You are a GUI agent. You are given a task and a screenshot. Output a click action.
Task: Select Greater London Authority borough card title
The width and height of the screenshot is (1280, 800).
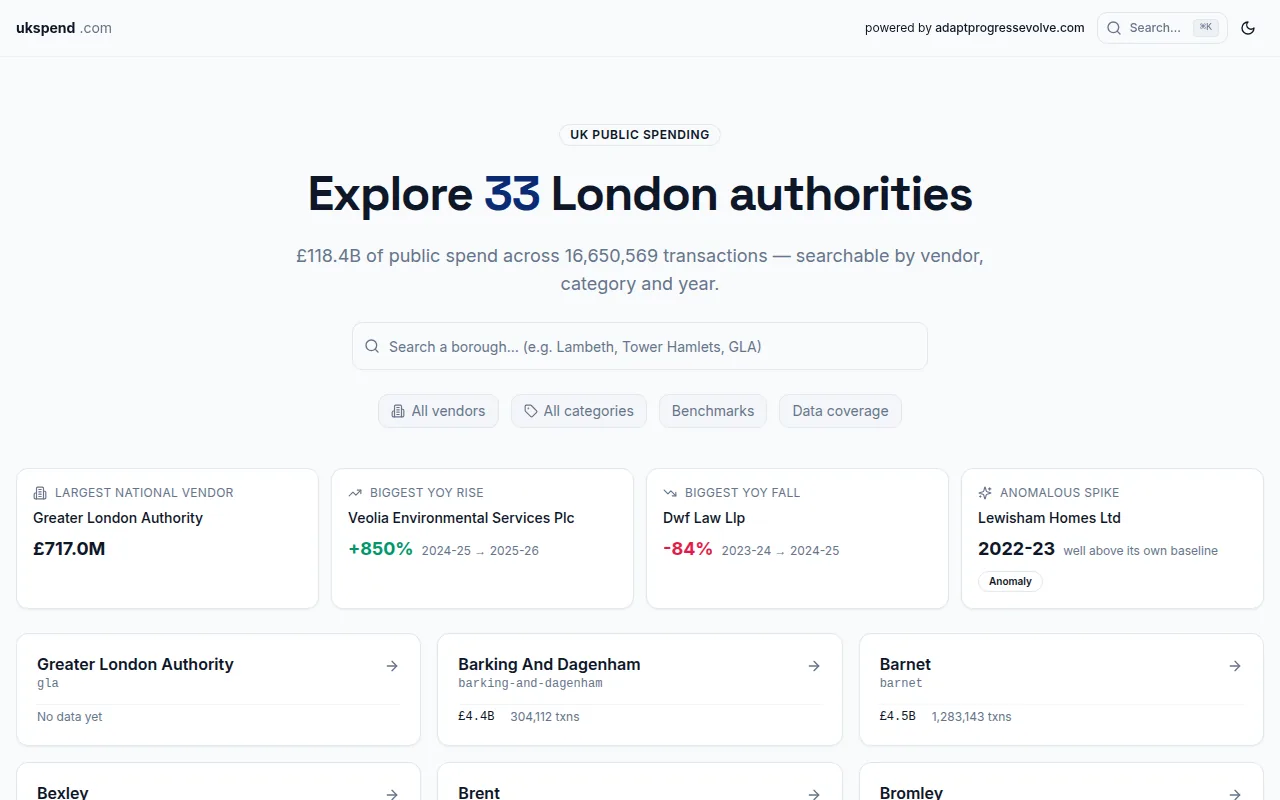click(135, 664)
